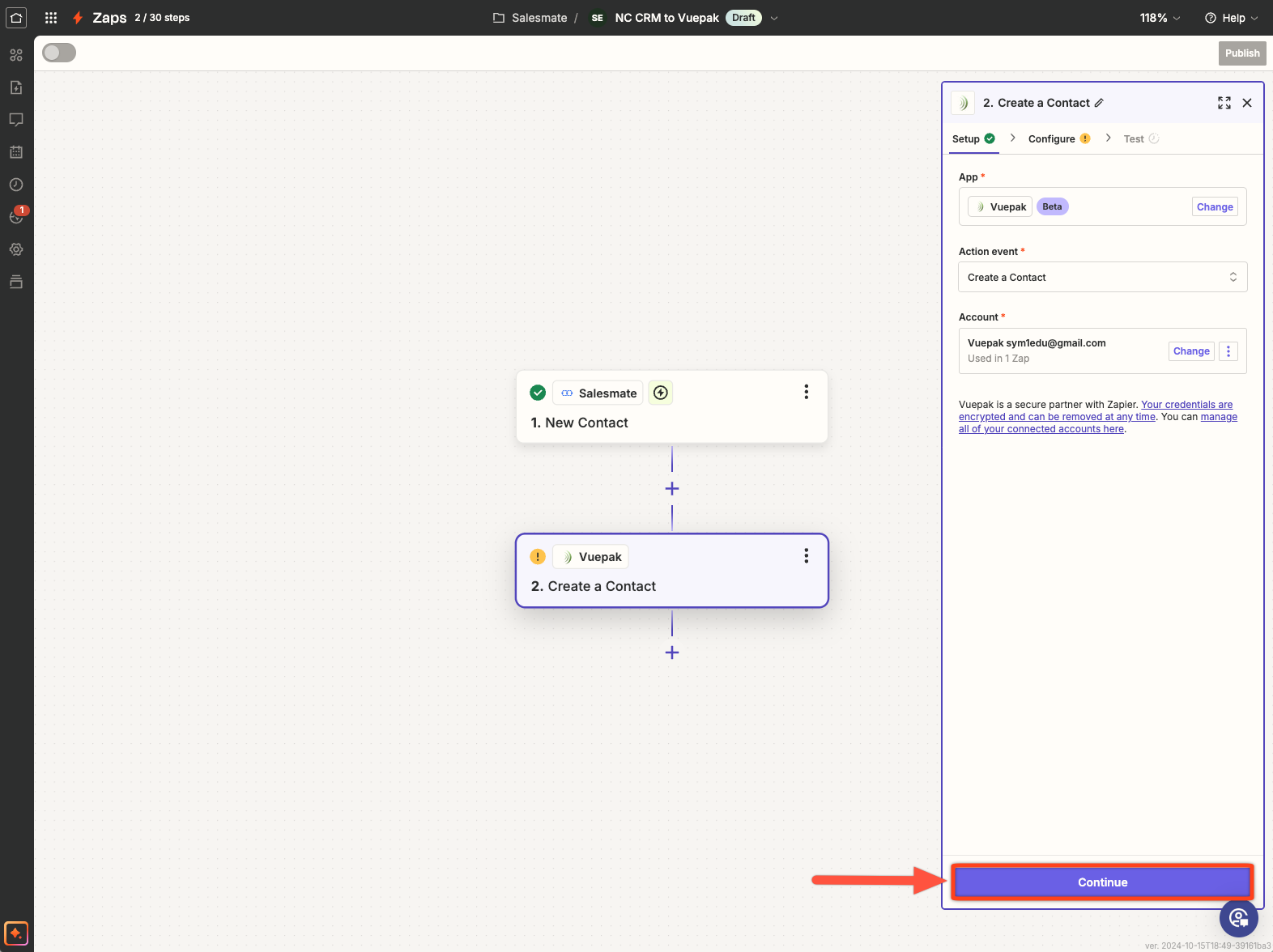Screen dimensions: 1273x952
Task: Expand the Zap name options chevron
Action: pyautogui.click(x=774, y=18)
